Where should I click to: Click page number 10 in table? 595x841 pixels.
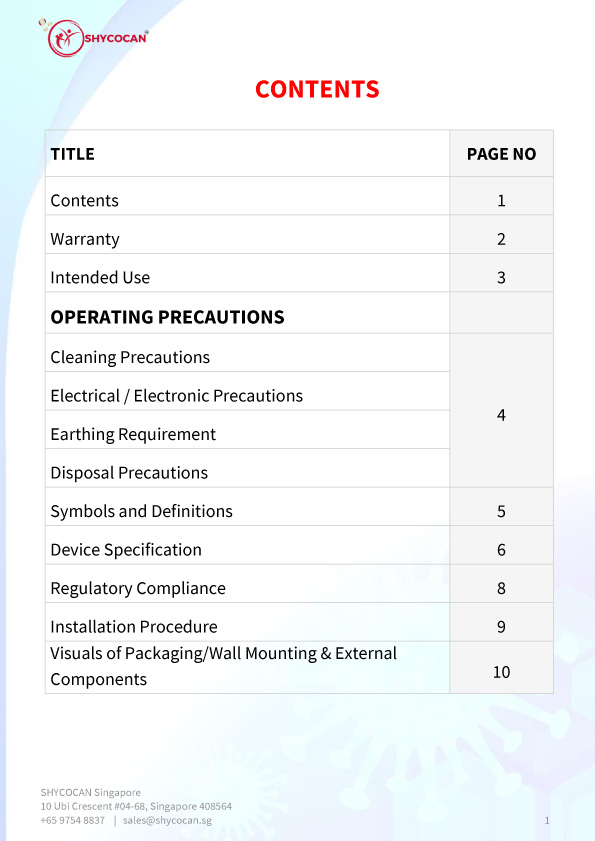click(x=501, y=672)
